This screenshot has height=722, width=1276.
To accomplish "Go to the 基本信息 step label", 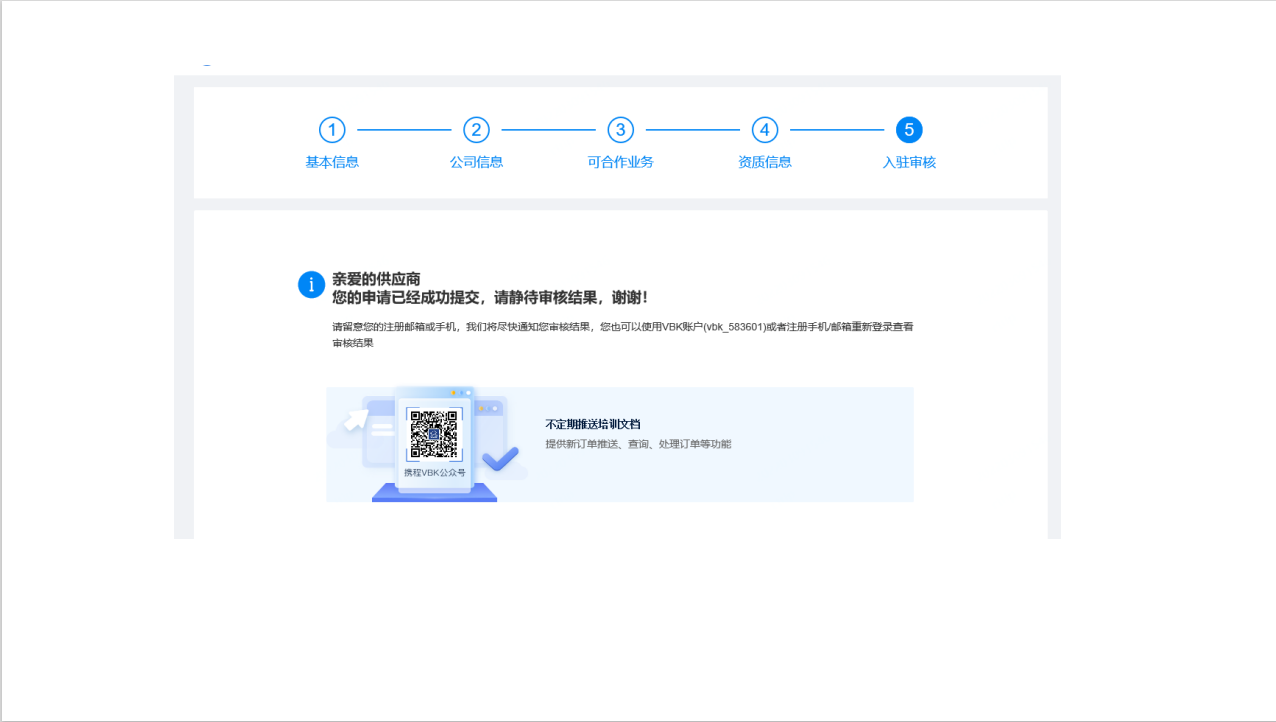I will click(332, 162).
